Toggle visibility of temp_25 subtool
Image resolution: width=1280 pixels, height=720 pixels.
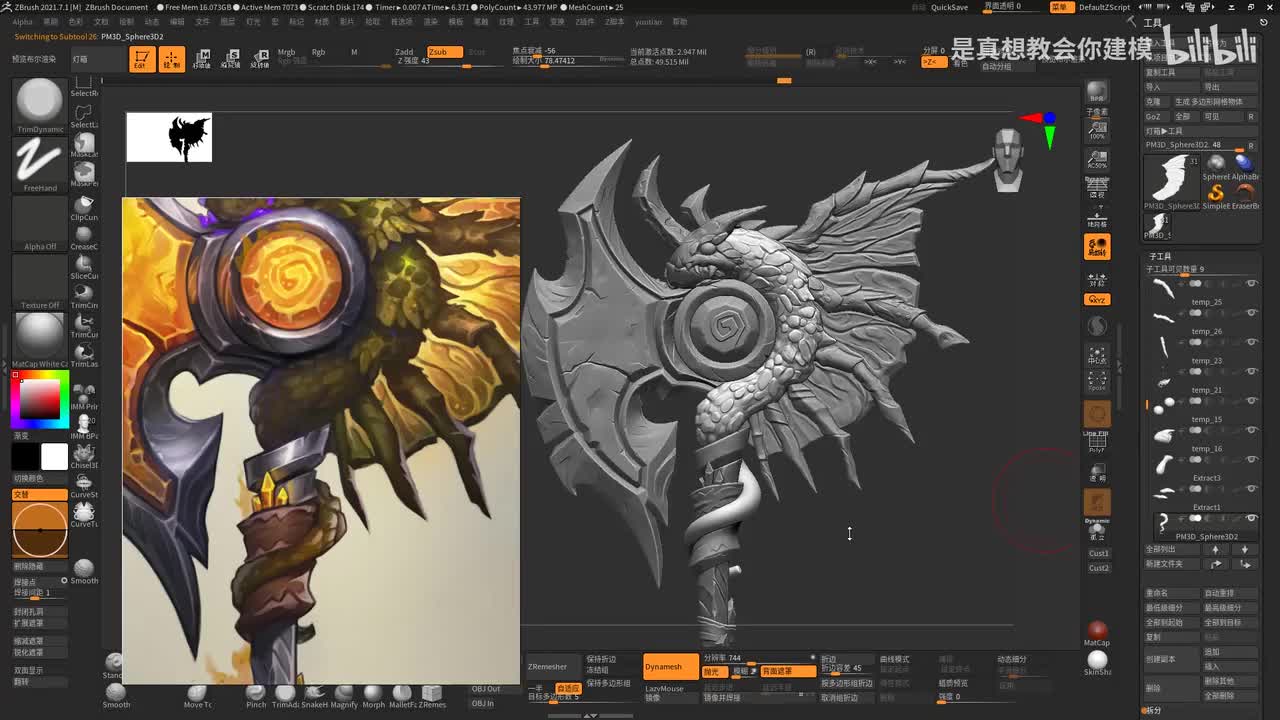(1251, 285)
